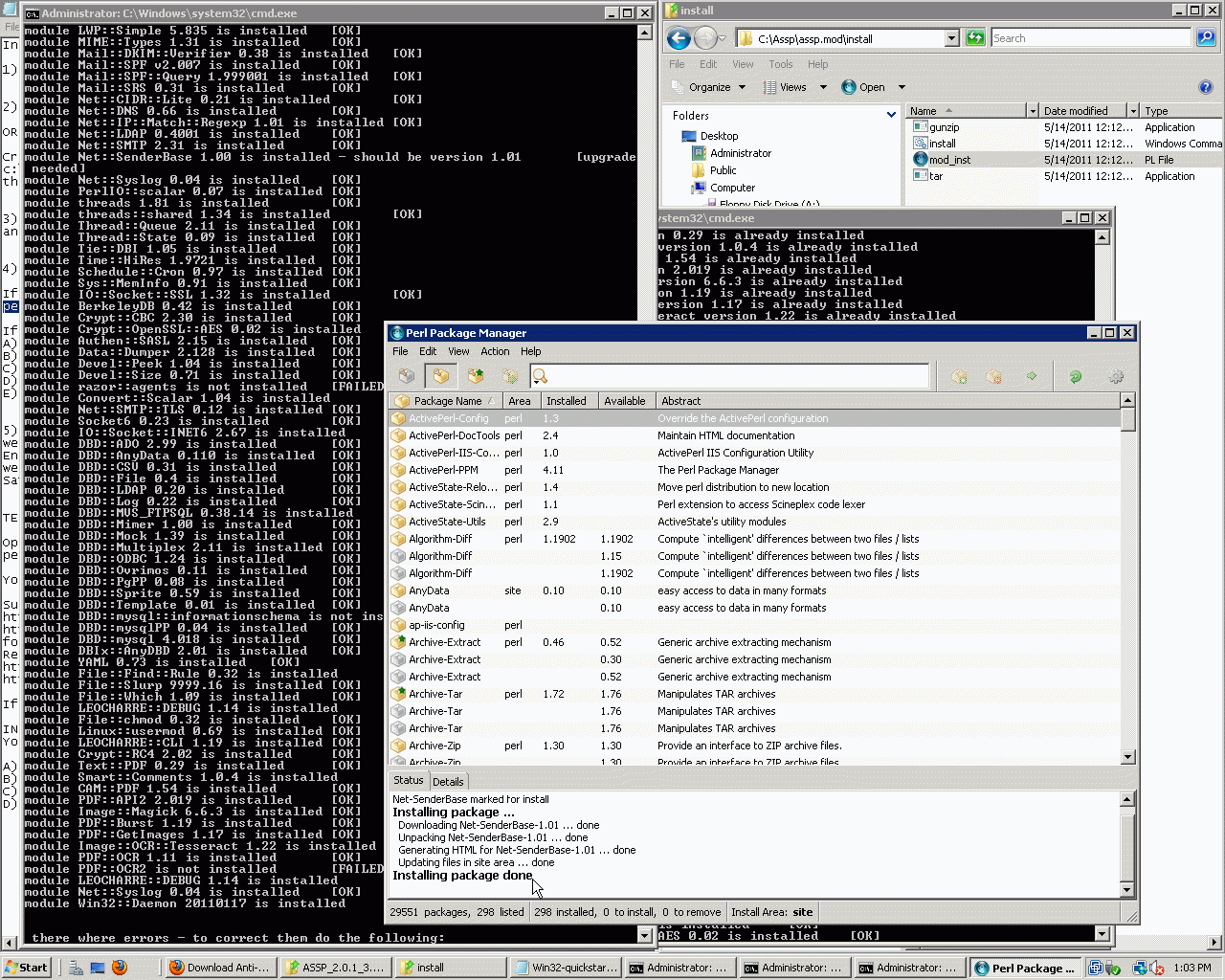This screenshot has height=980, width=1225.
Task: Expand the Open button dropdown arrow
Action: [902, 87]
